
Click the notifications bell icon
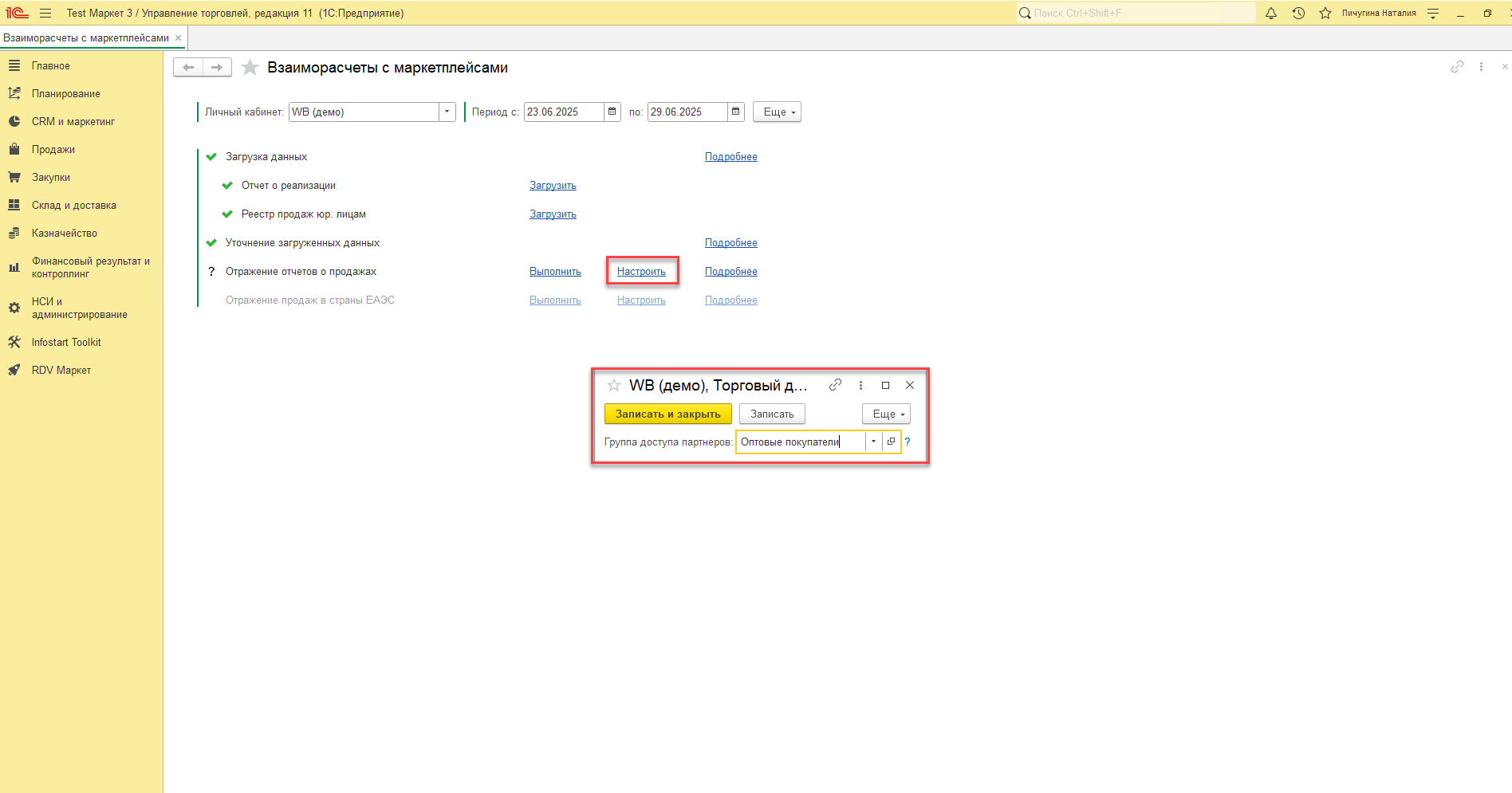(1271, 13)
